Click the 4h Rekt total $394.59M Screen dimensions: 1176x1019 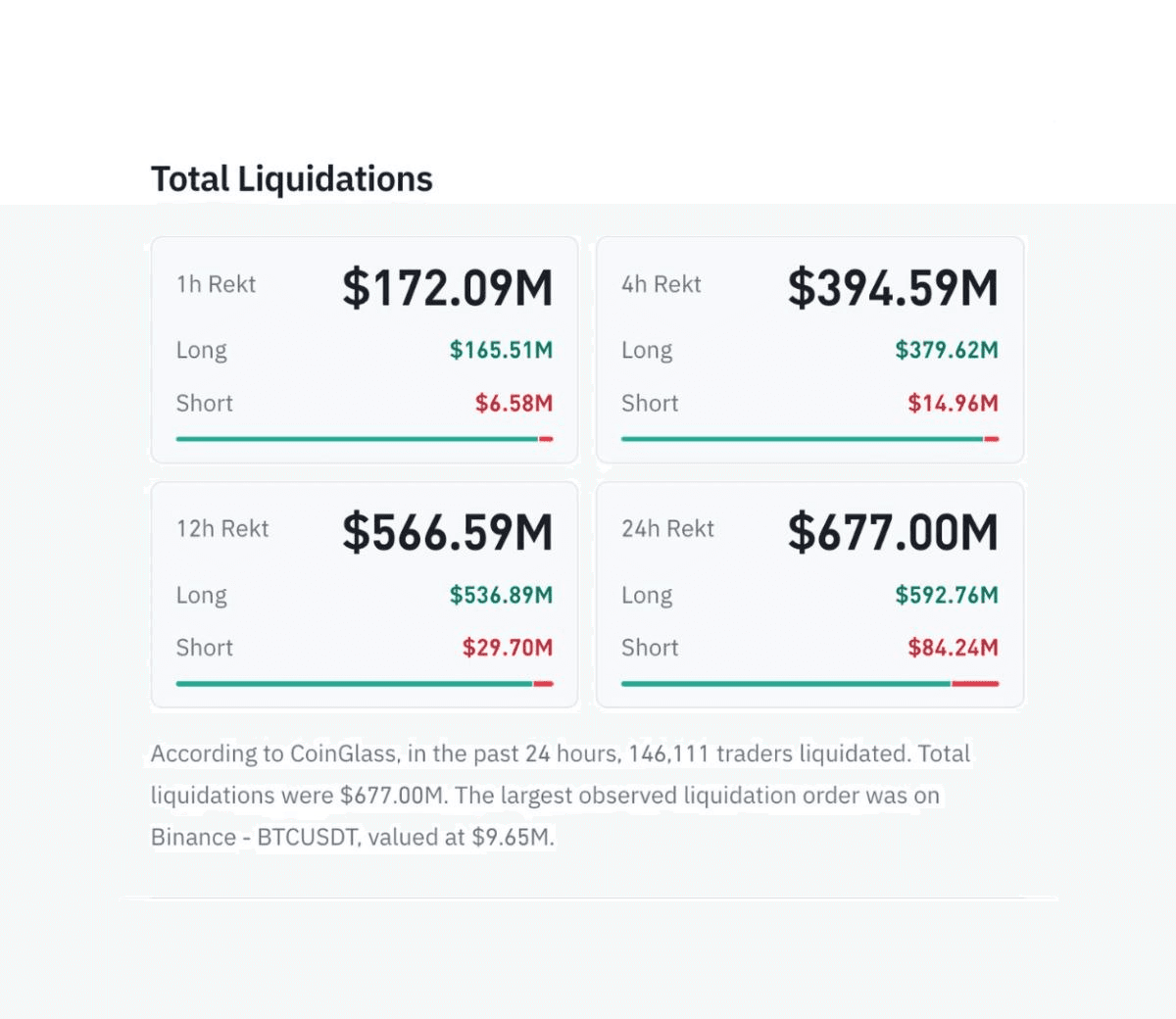click(x=893, y=288)
